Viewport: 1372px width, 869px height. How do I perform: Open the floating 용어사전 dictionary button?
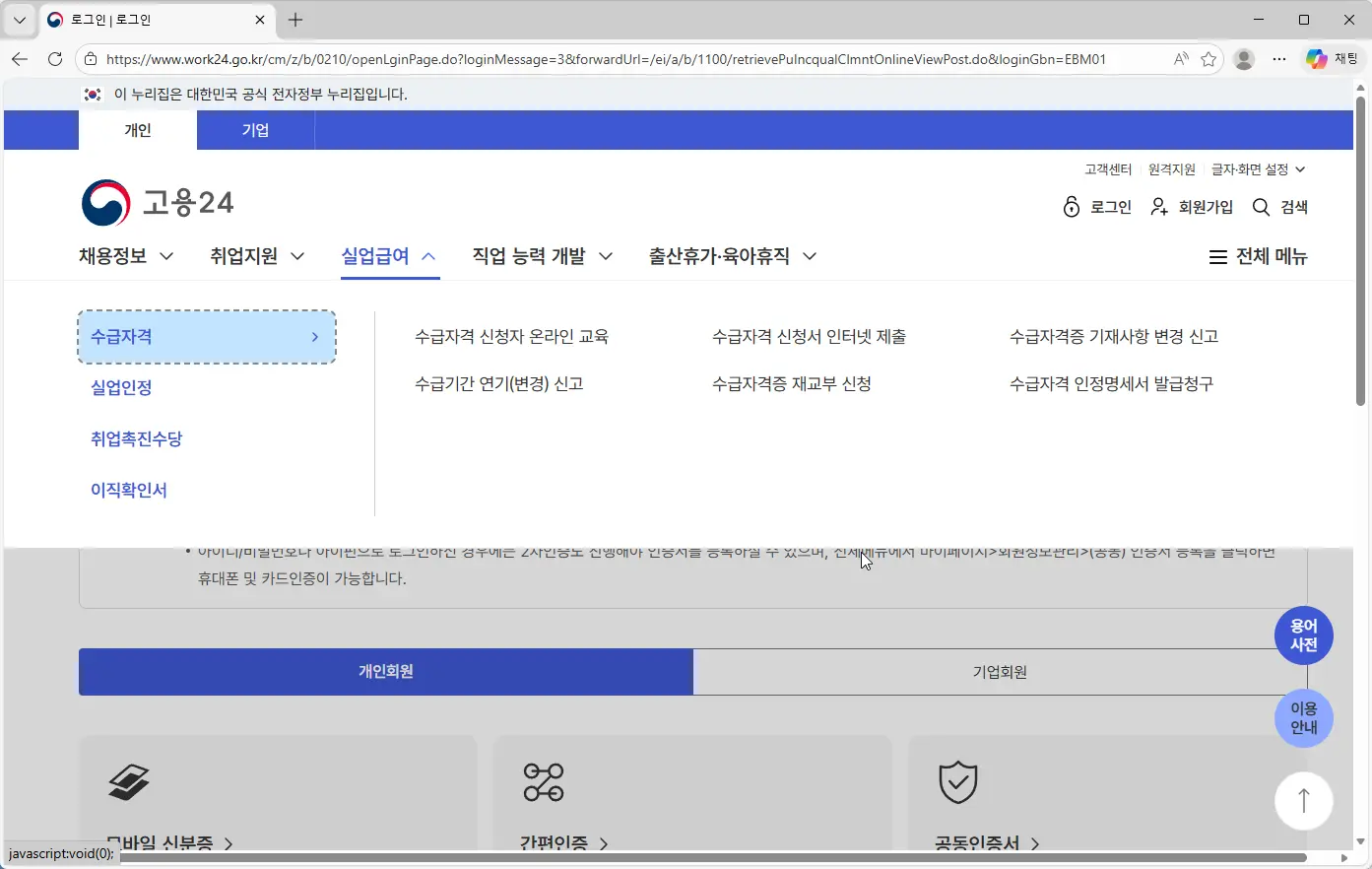point(1303,635)
